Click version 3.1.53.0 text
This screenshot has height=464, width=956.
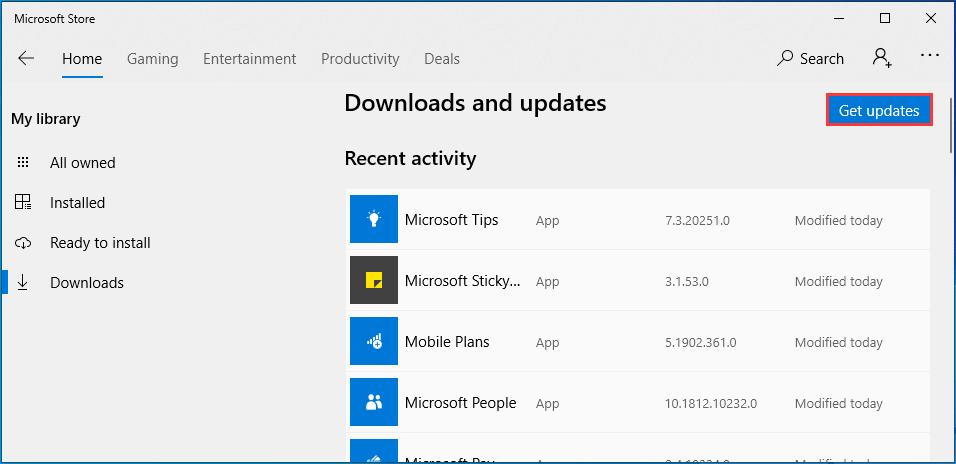[687, 282]
